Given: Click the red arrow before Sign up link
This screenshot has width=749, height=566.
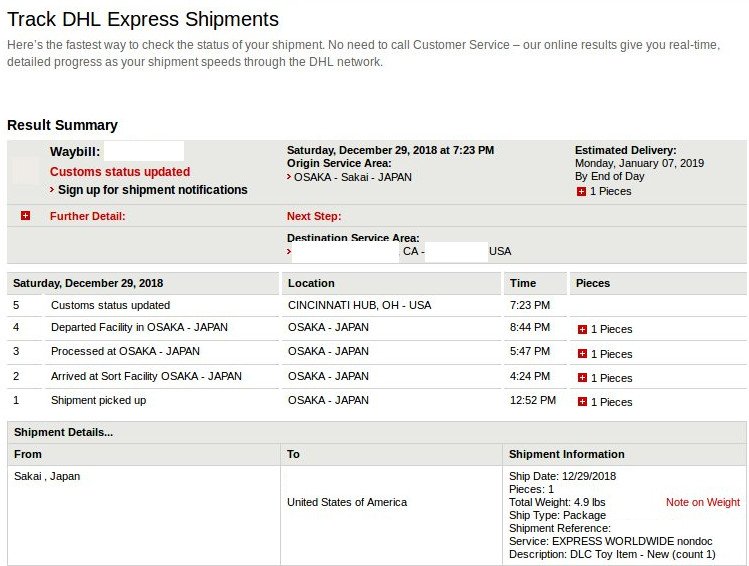Looking at the screenshot, I should tap(52, 190).
